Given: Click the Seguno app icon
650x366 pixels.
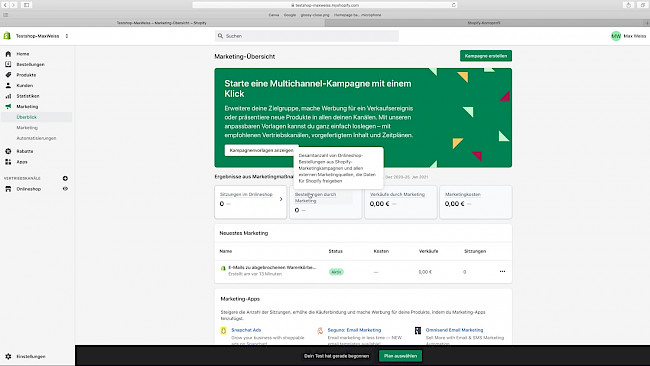Looking at the screenshot, I should pos(320,331).
